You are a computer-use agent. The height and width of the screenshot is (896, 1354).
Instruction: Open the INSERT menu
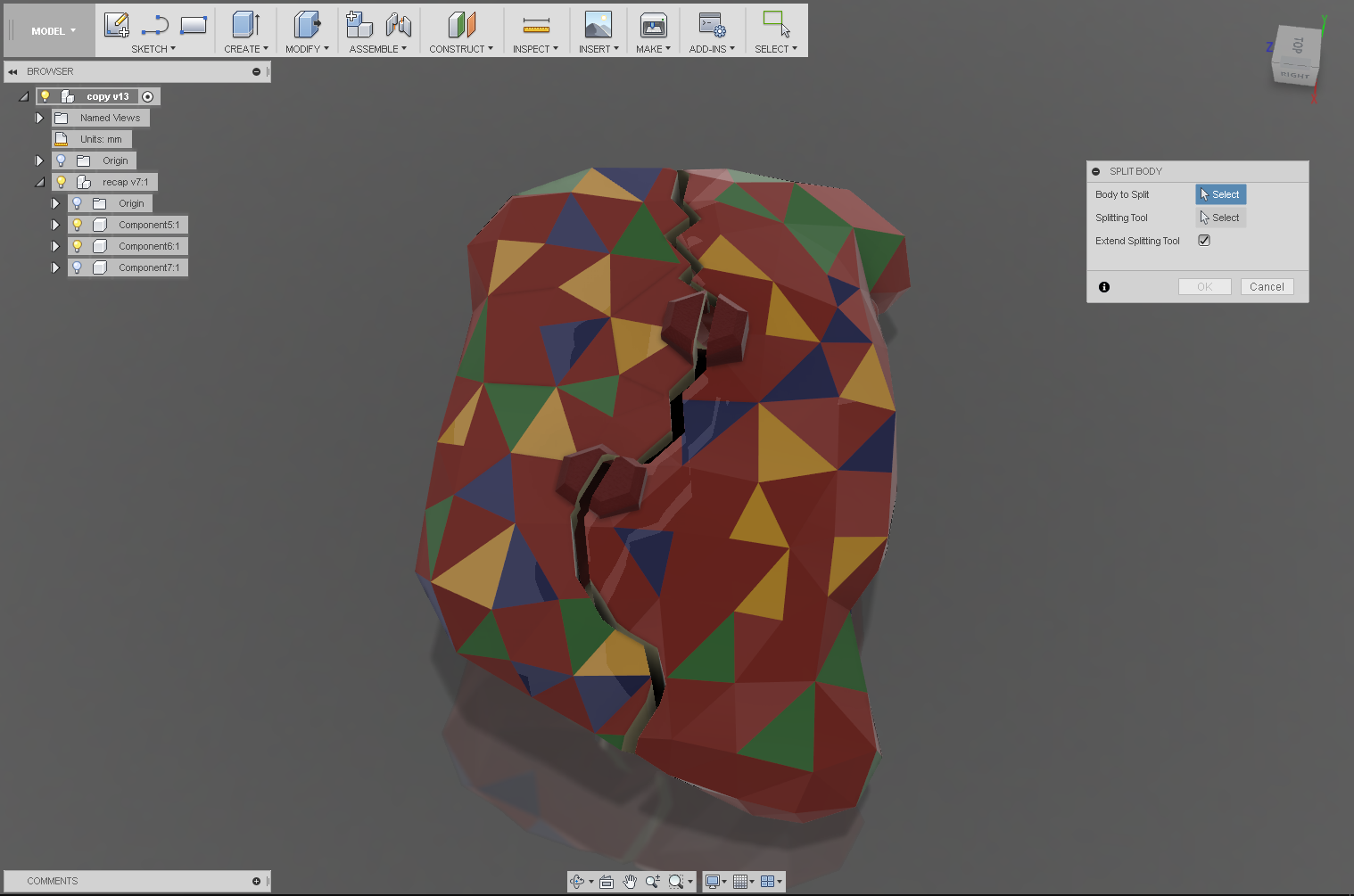(x=599, y=49)
